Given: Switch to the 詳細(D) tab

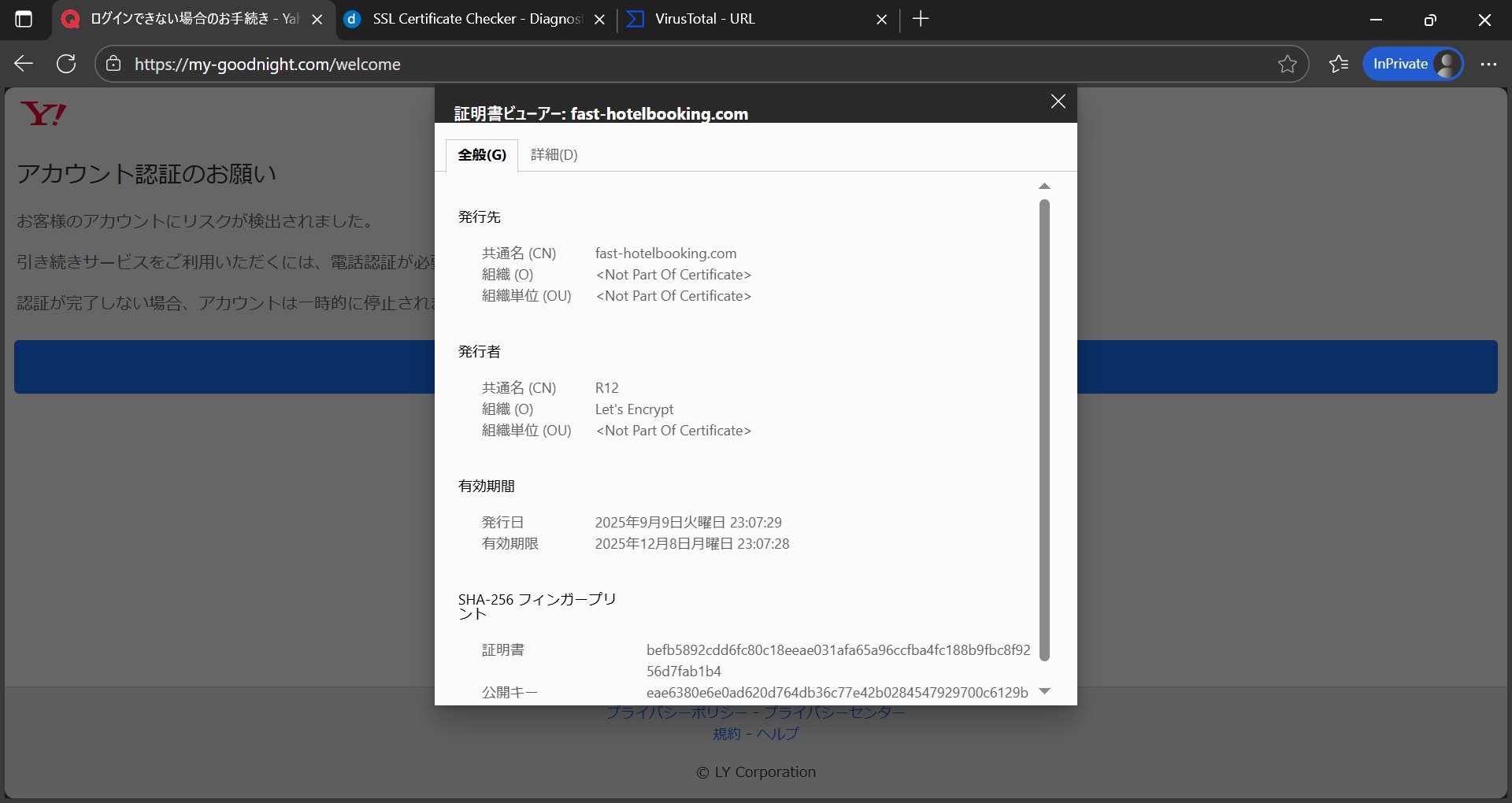Looking at the screenshot, I should tap(554, 155).
